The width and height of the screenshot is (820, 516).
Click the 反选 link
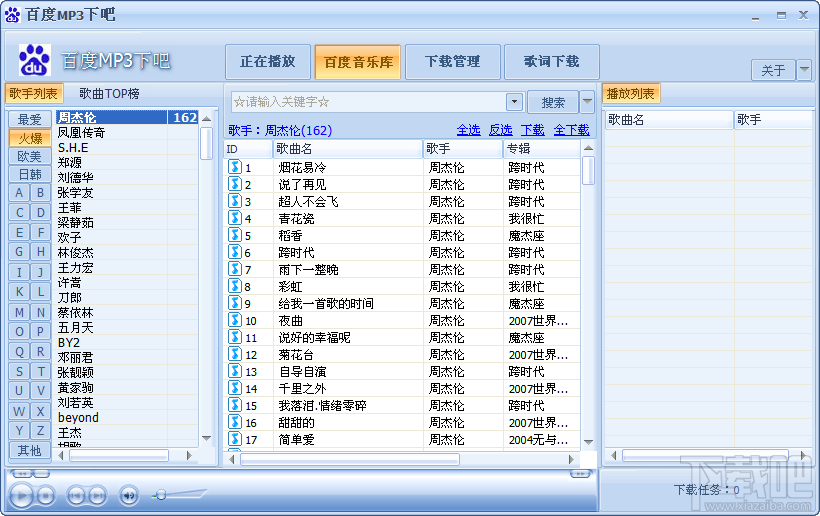tap(500, 130)
